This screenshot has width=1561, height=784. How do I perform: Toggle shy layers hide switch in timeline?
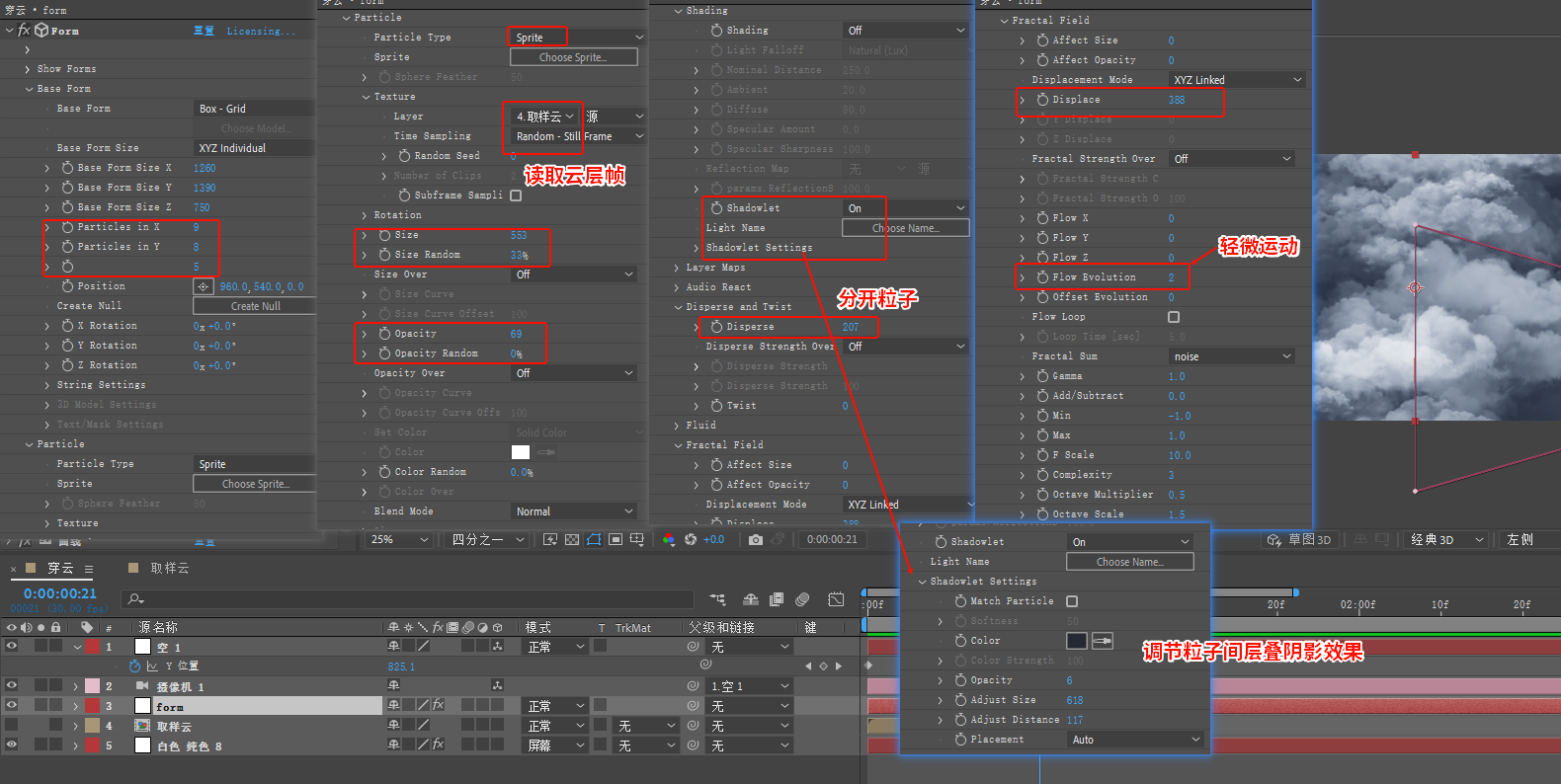[x=751, y=599]
